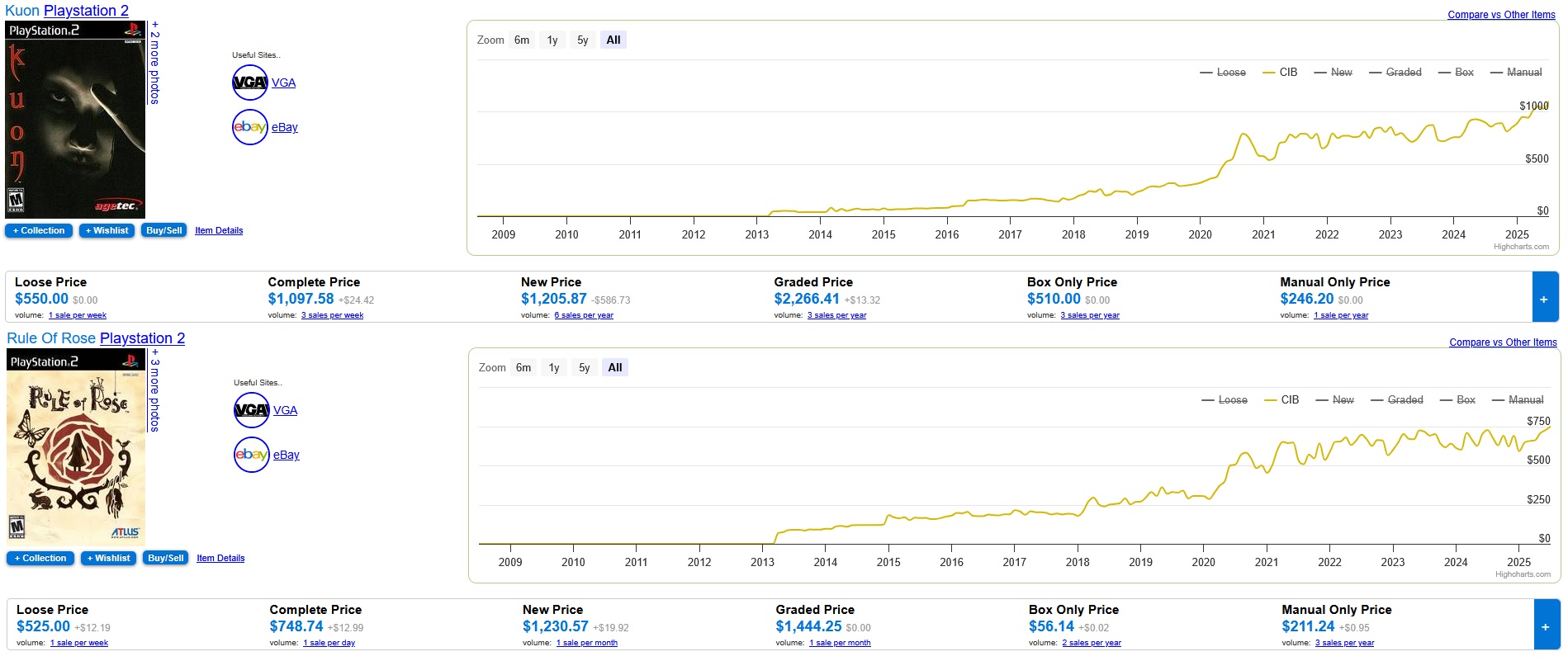
Task: Set Rule Of Rose chart zoom to 5y
Action: tap(585, 367)
